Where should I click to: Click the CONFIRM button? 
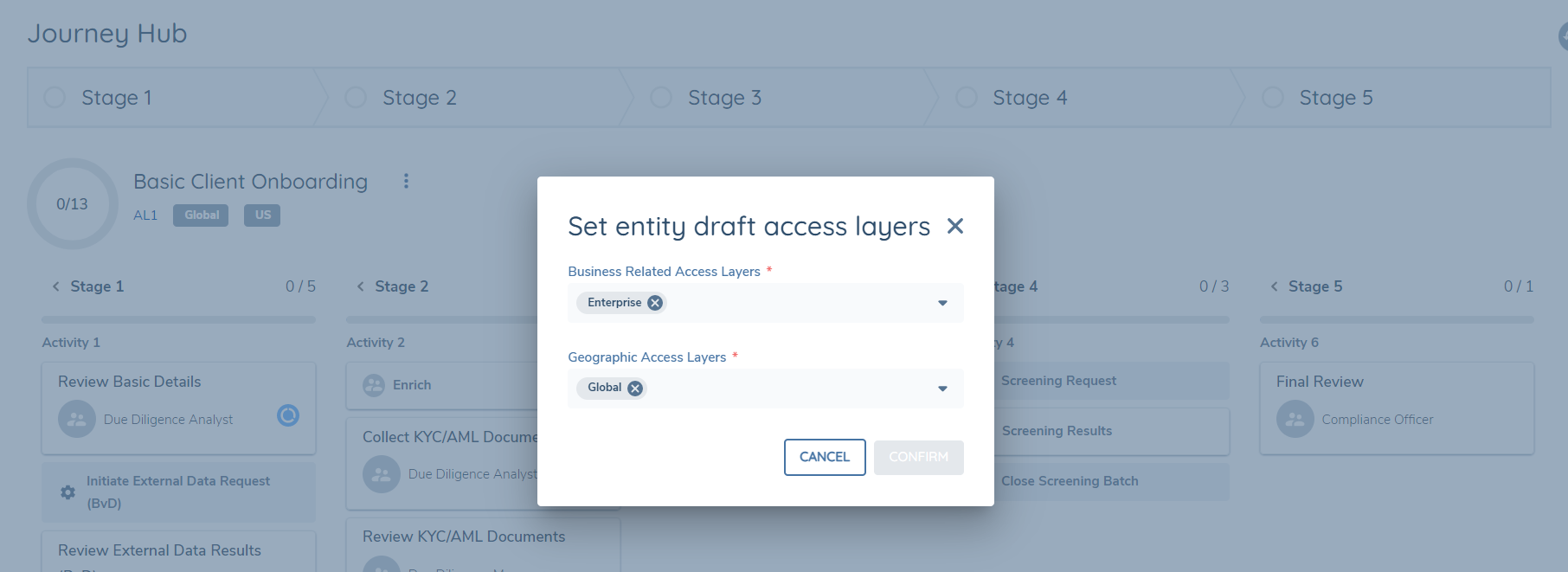919,457
